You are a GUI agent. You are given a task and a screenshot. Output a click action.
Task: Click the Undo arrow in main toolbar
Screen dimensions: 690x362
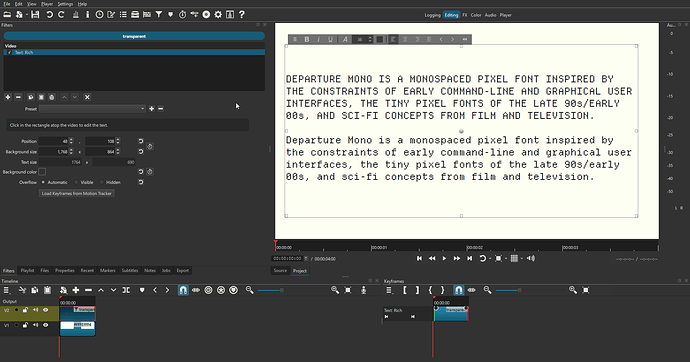click(49, 15)
